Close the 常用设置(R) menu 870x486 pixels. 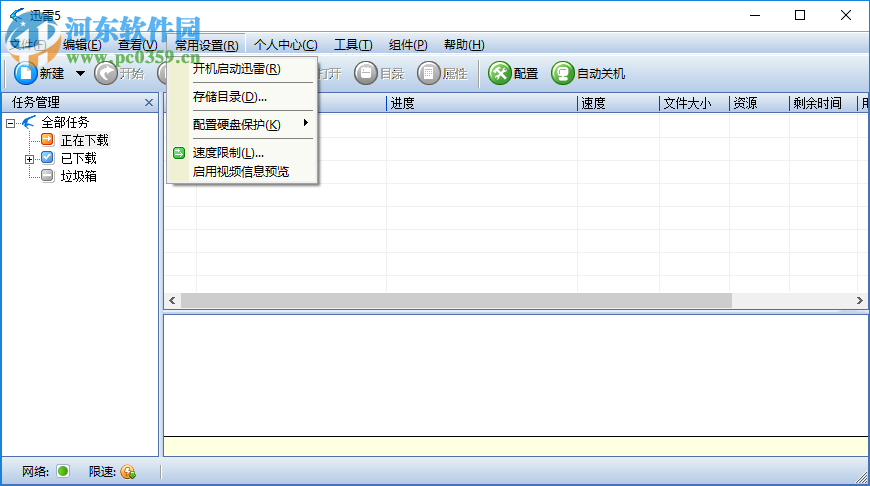206,45
